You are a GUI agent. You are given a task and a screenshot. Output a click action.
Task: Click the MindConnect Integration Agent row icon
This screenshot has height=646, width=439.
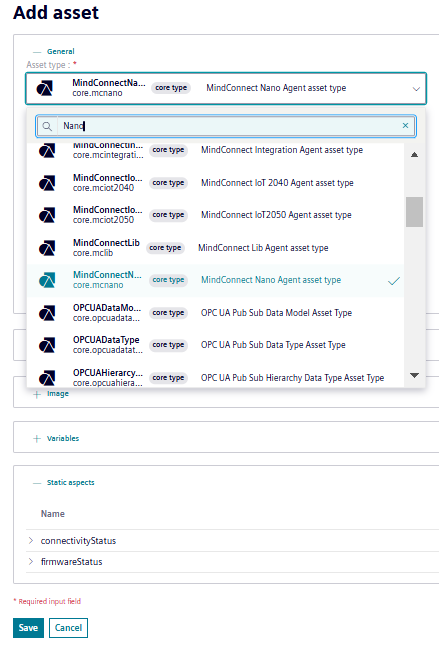47,150
